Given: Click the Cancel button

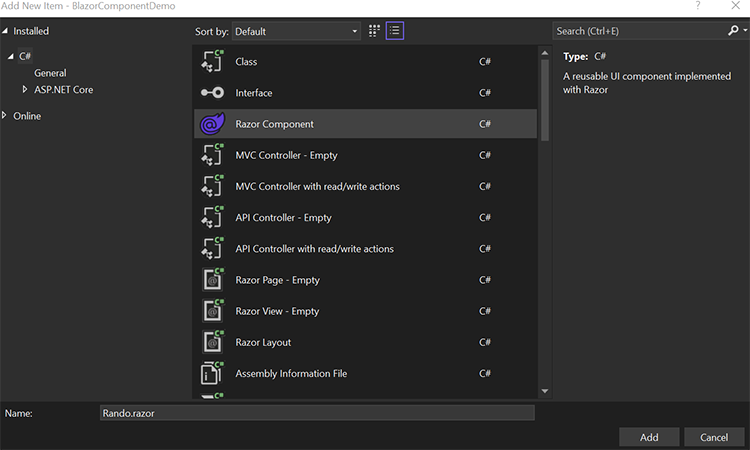Looking at the screenshot, I should [x=714, y=437].
